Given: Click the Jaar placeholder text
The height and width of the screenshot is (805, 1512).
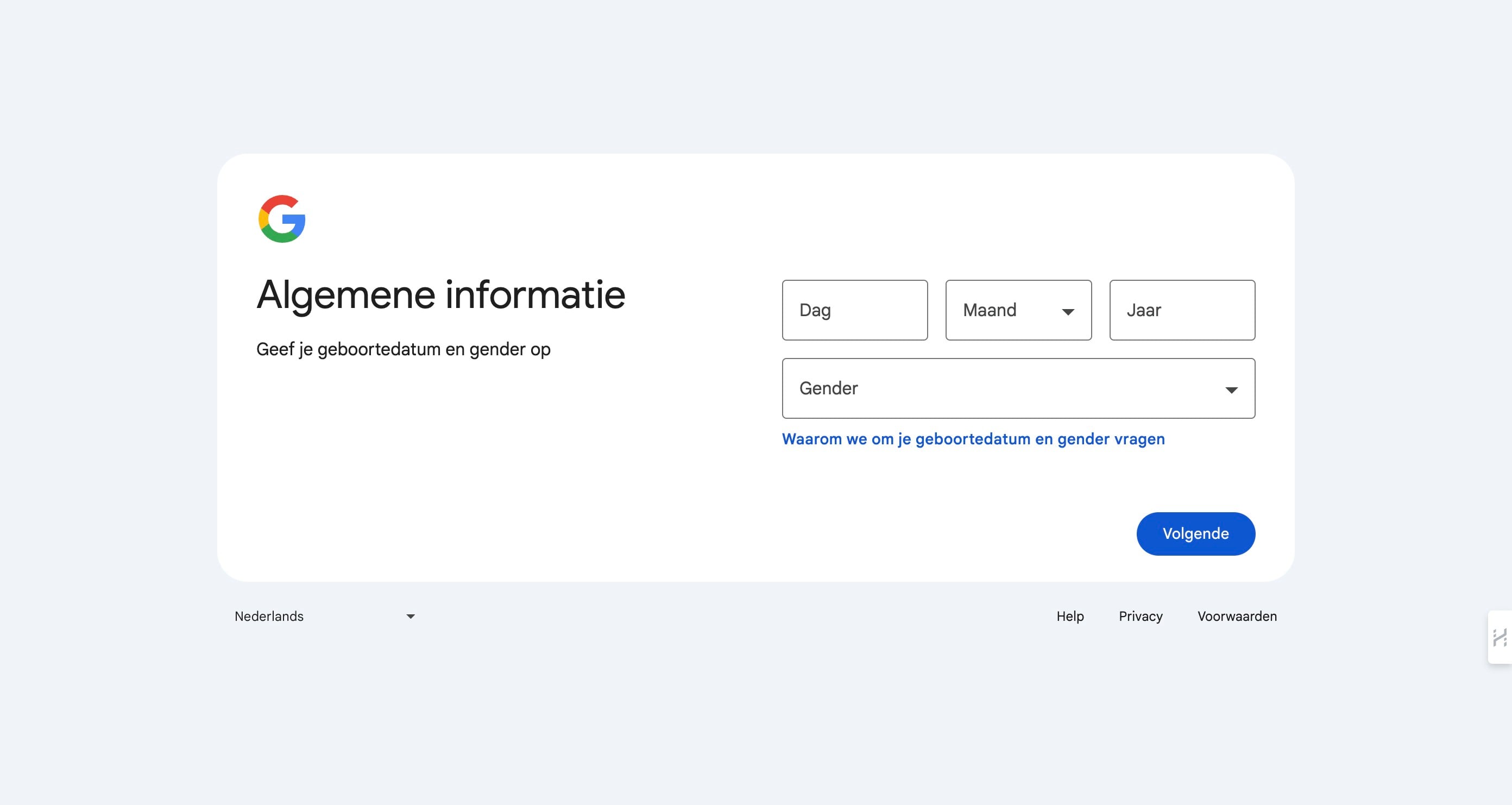Looking at the screenshot, I should pos(1143,310).
